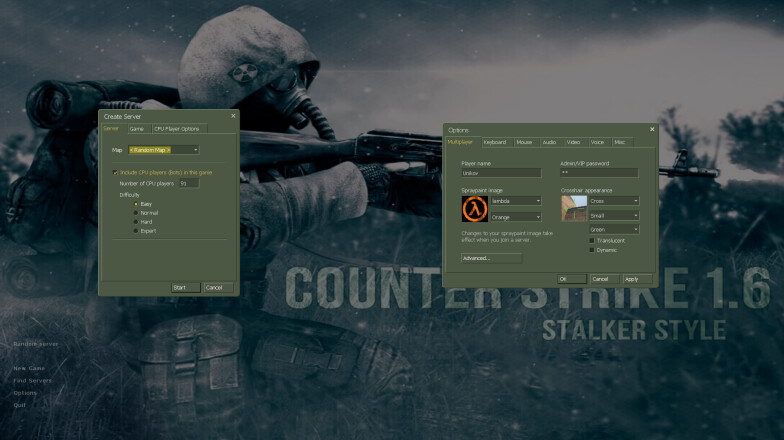Open the lambda spraypaint image dropdown

[516, 201]
